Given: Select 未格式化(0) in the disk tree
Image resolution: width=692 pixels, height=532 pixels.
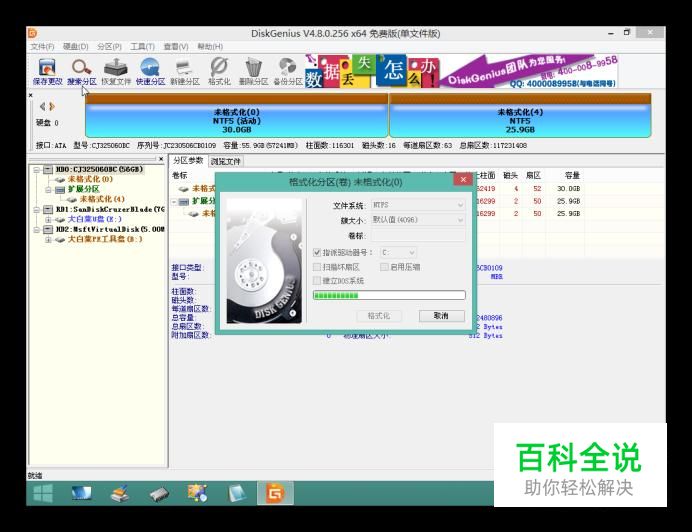Looking at the screenshot, I should pos(90,179).
